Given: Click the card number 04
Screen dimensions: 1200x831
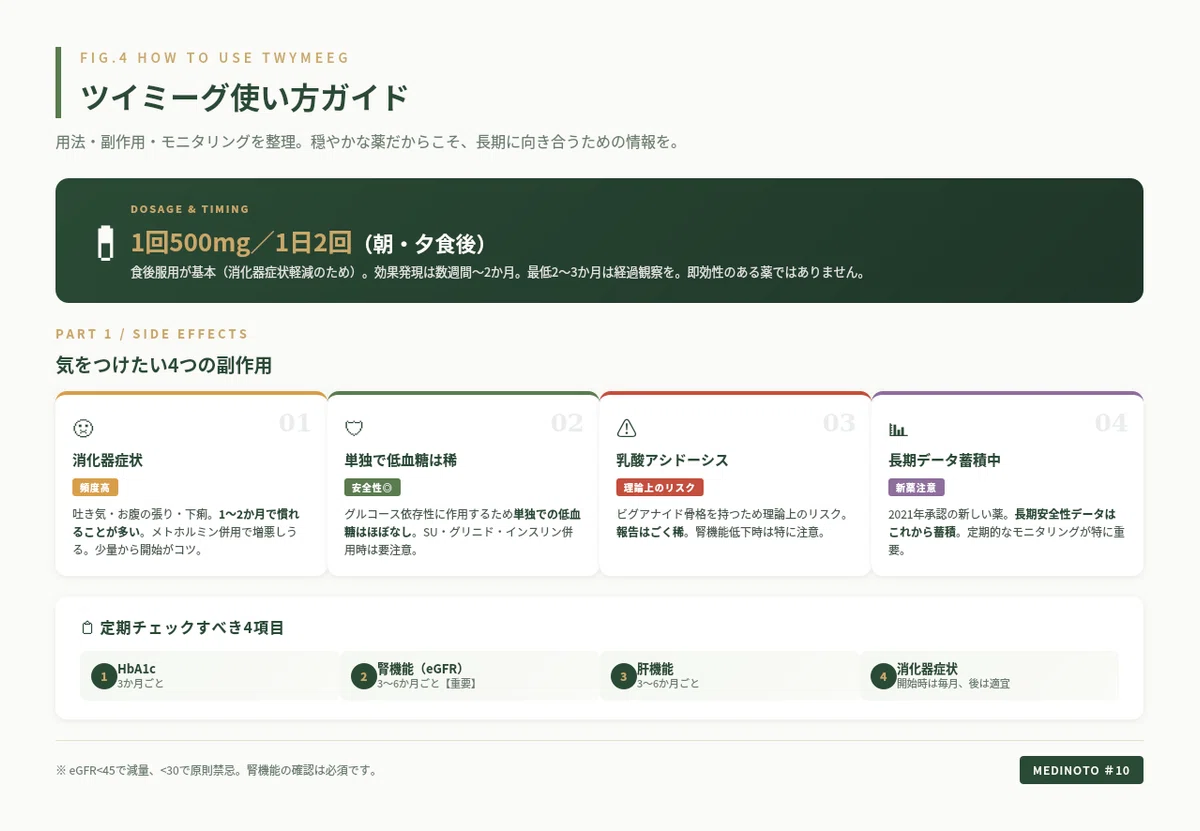Looking at the screenshot, I should pos(1111,423).
